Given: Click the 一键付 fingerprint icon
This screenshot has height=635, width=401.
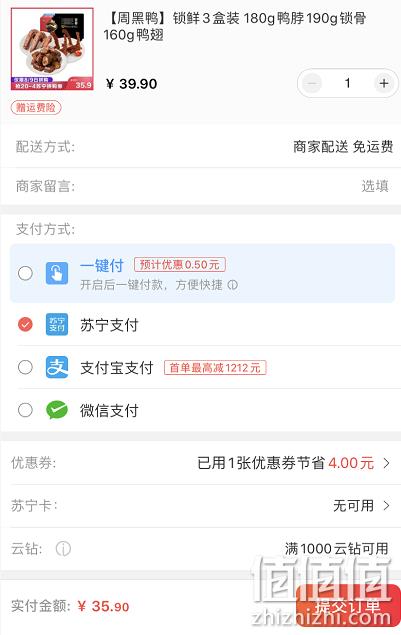Looking at the screenshot, I should point(57,273).
